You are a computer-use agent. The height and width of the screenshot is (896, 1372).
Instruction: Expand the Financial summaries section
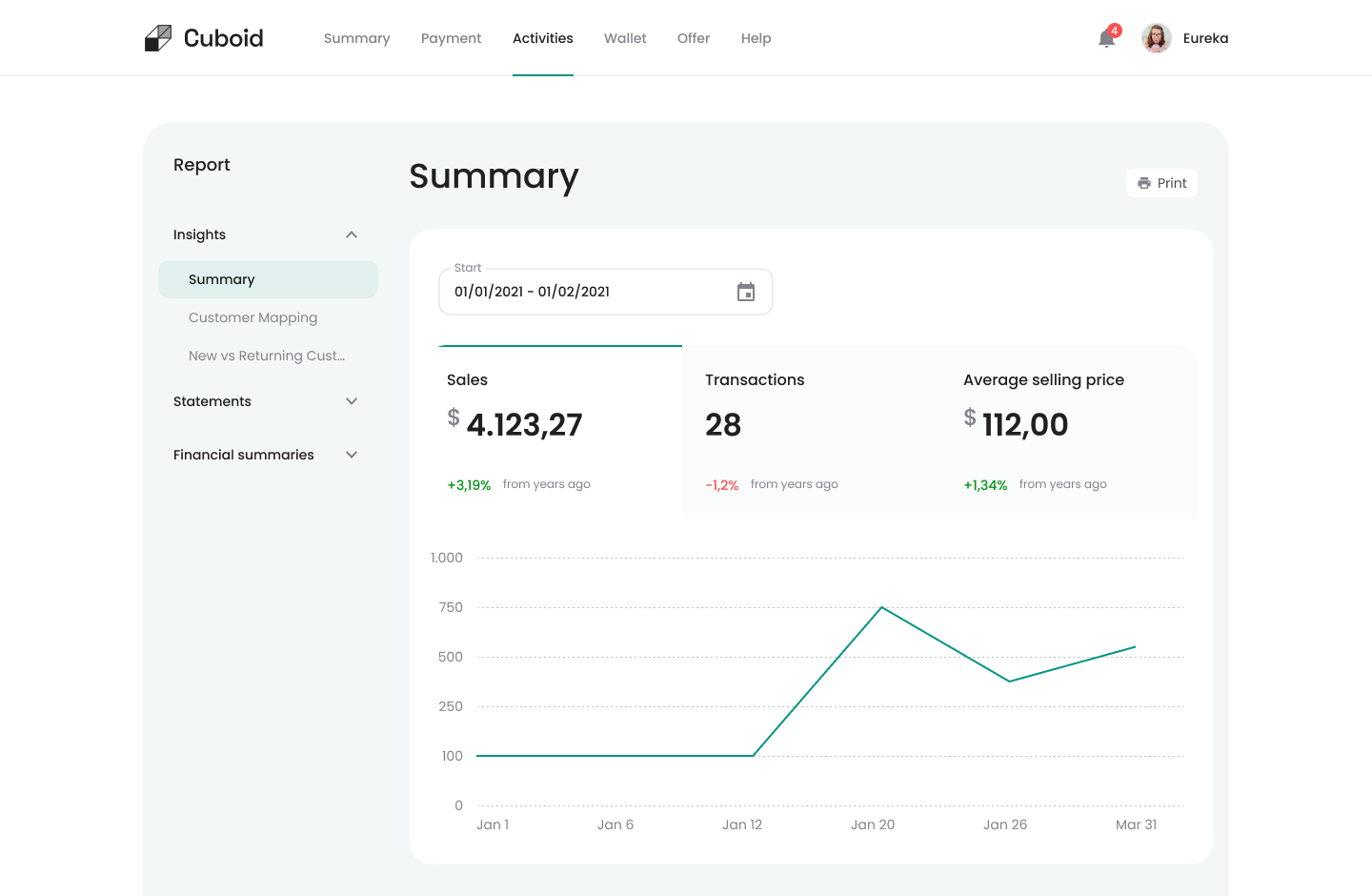352,455
